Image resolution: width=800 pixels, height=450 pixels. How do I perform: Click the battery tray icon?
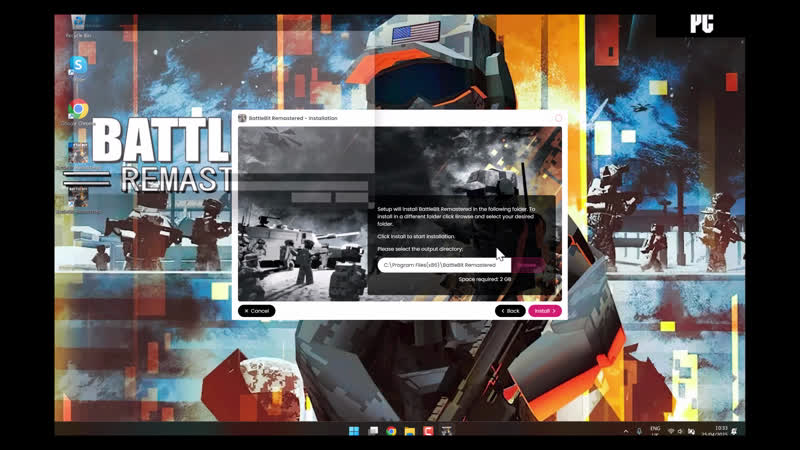click(691, 432)
